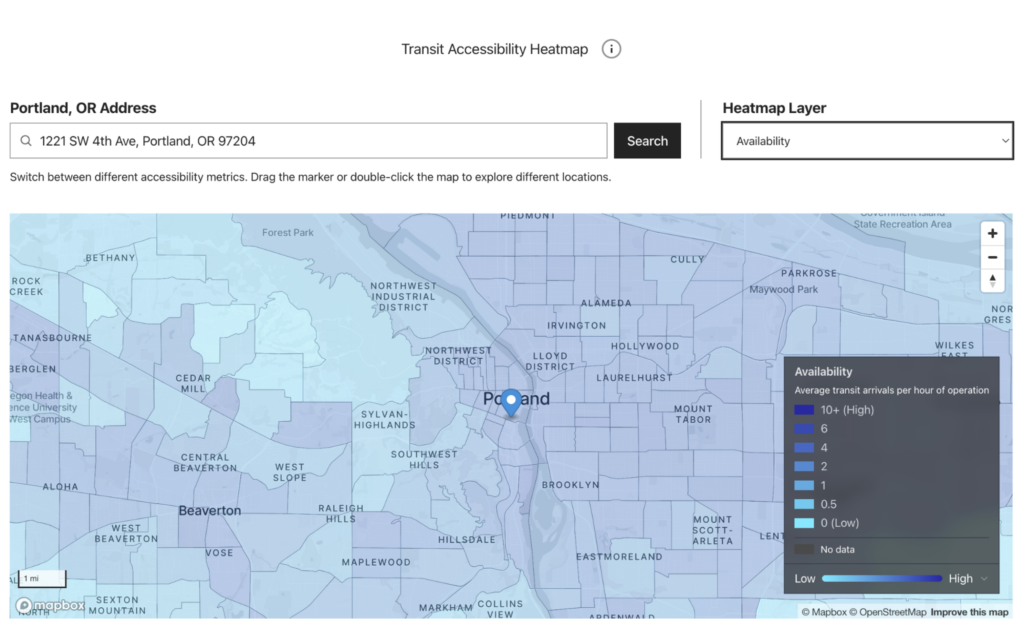Click the 1 legend color swatch
1024x619 pixels.
click(804, 485)
